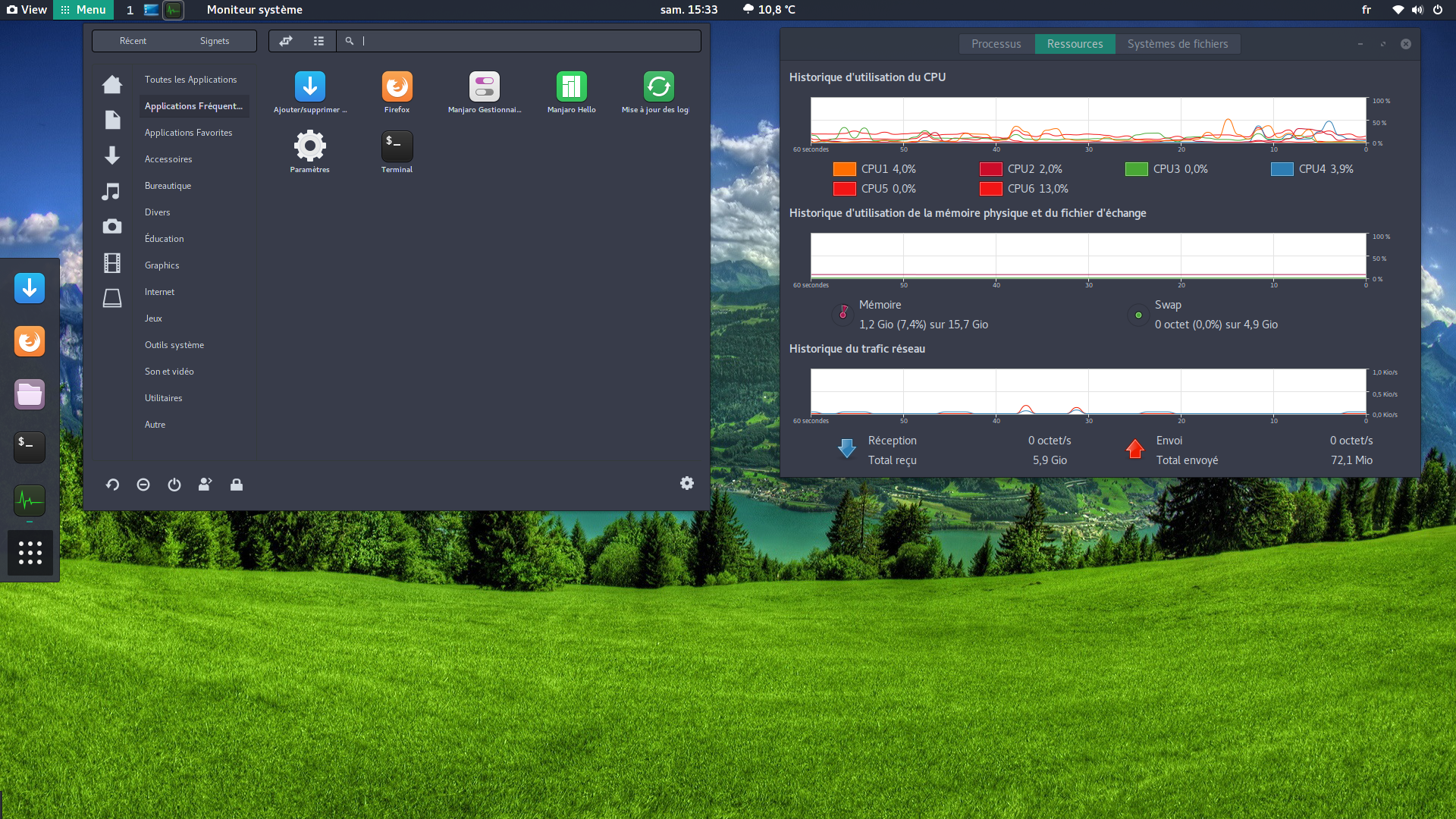Image resolution: width=1456 pixels, height=819 pixels.
Task: Launch Firefox from menu grid
Action: click(x=397, y=87)
